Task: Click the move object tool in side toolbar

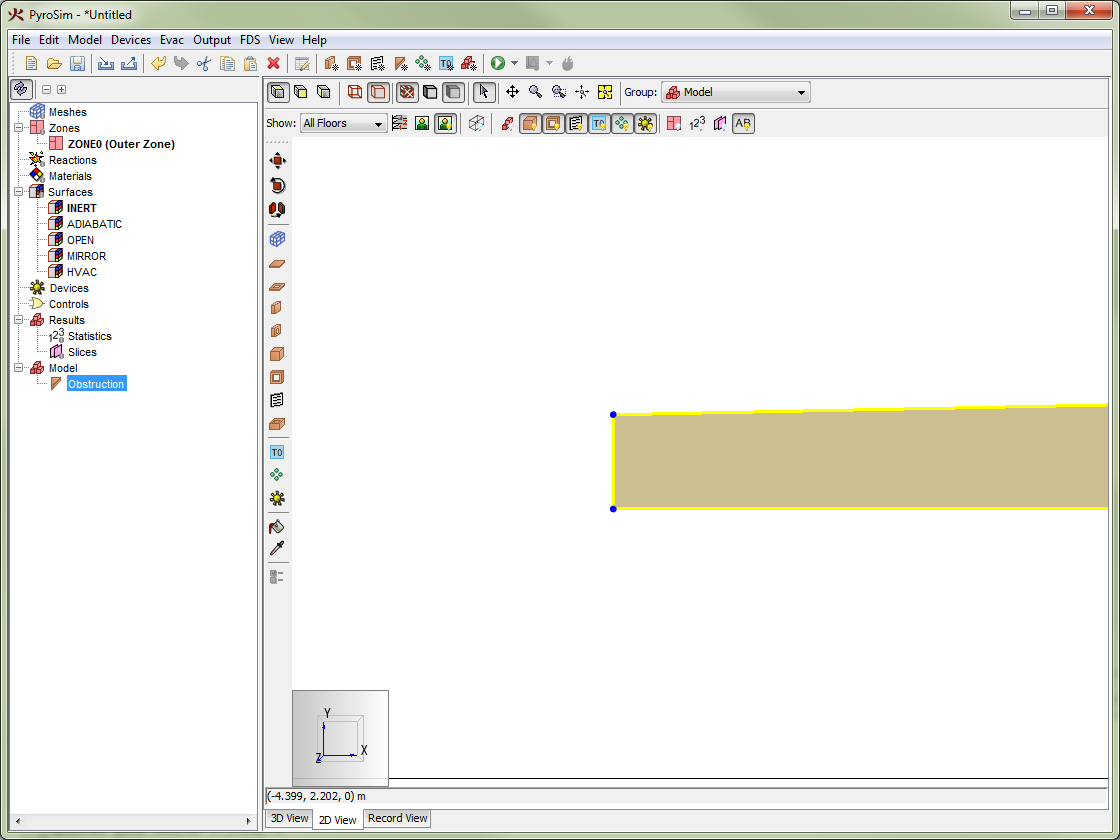Action: tap(277, 161)
